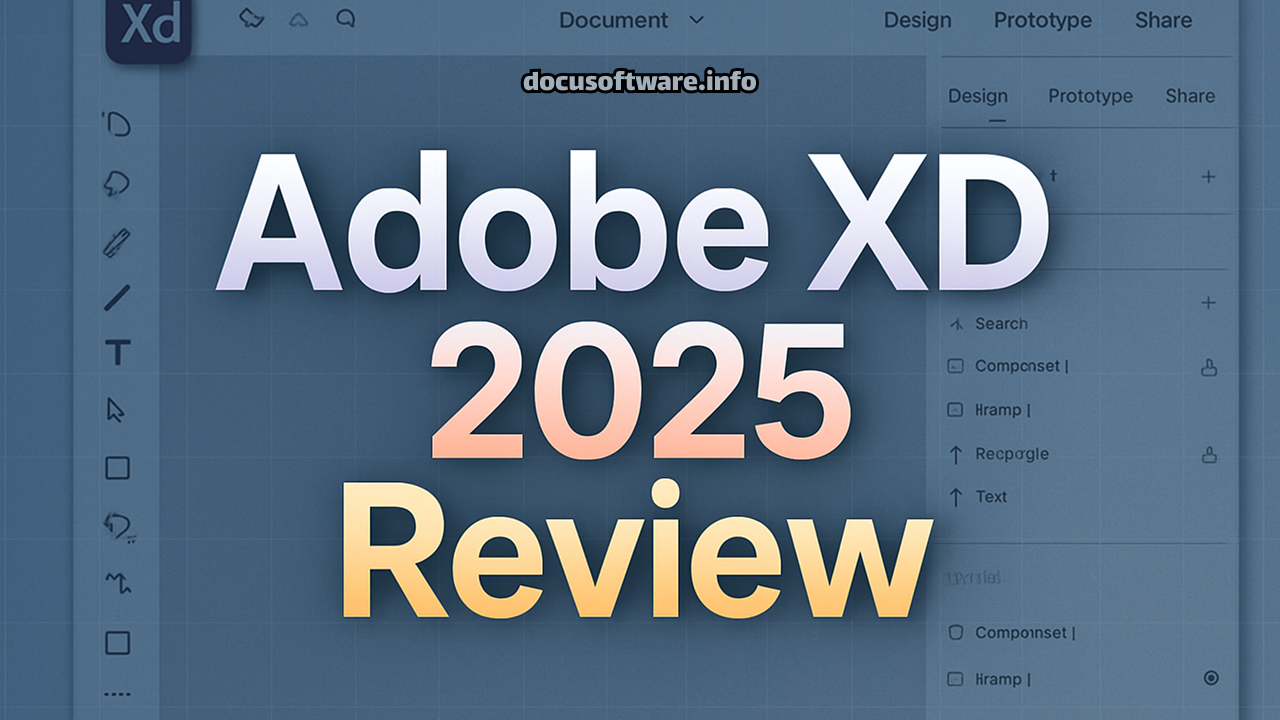Click the up arrow beside Text
Screen dimensions: 1280x720
(955, 497)
